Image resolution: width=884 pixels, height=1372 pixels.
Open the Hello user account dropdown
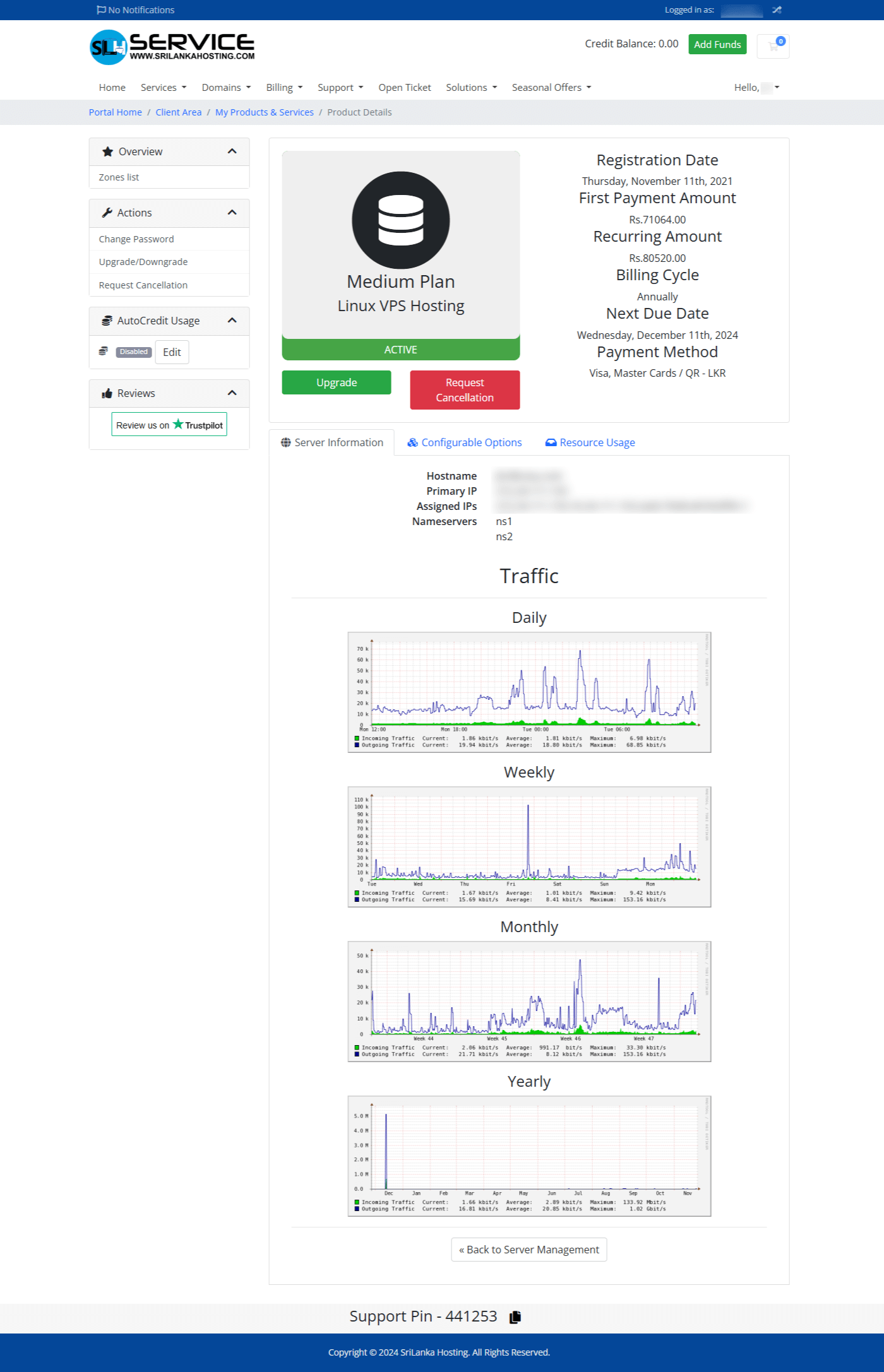tap(756, 87)
